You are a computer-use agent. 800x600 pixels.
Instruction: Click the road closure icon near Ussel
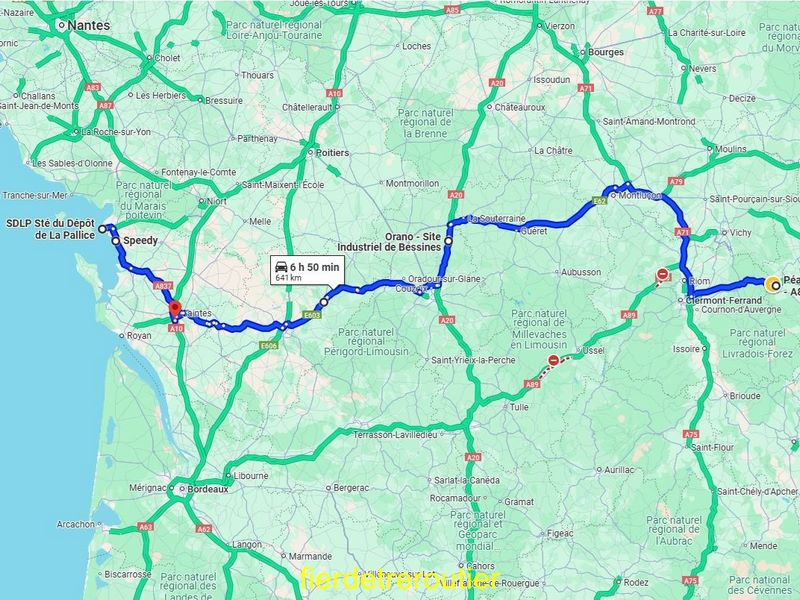[554, 360]
